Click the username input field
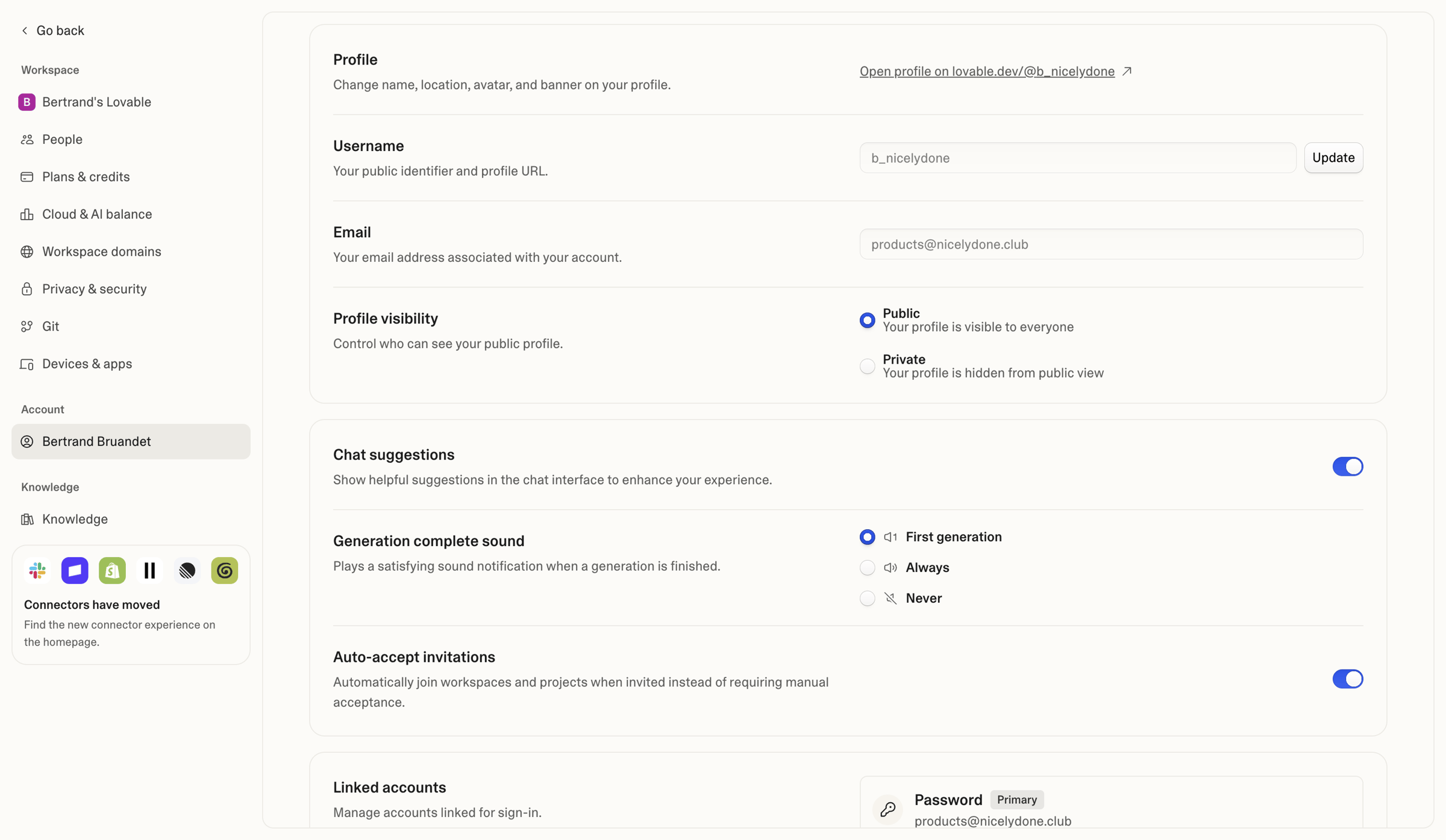Viewport: 1446px width, 840px height. coord(1077,158)
